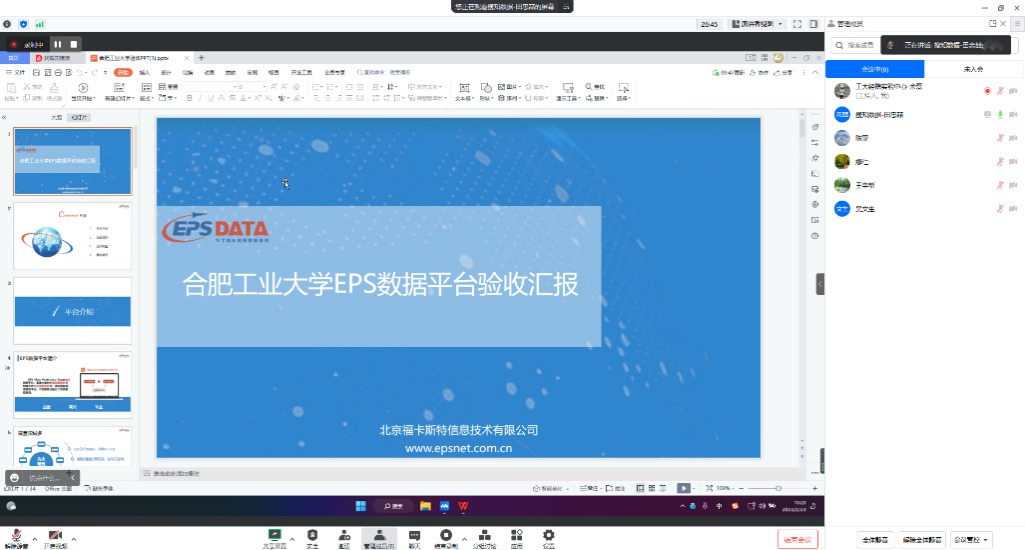The image size is (1025, 550).
Task: Pop out the 管理成员 members panel
Action: click(x=992, y=23)
